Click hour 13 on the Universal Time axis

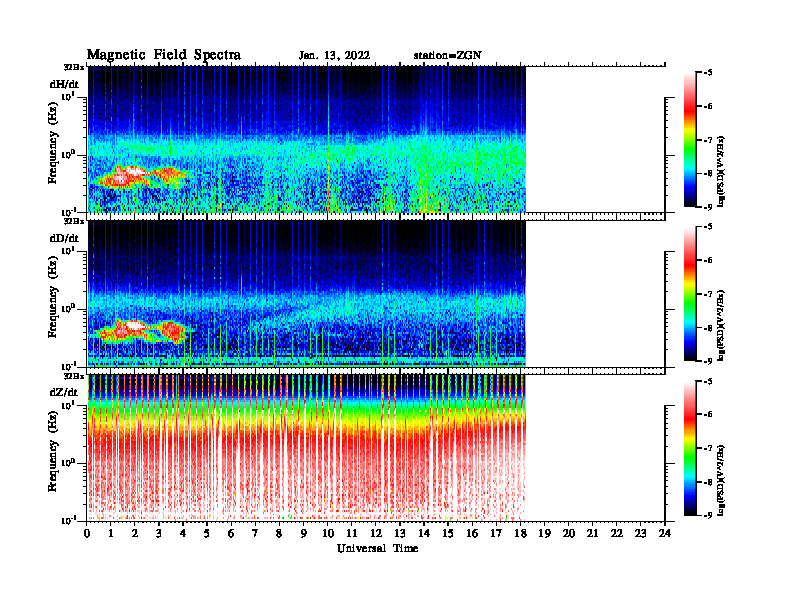[x=400, y=534]
